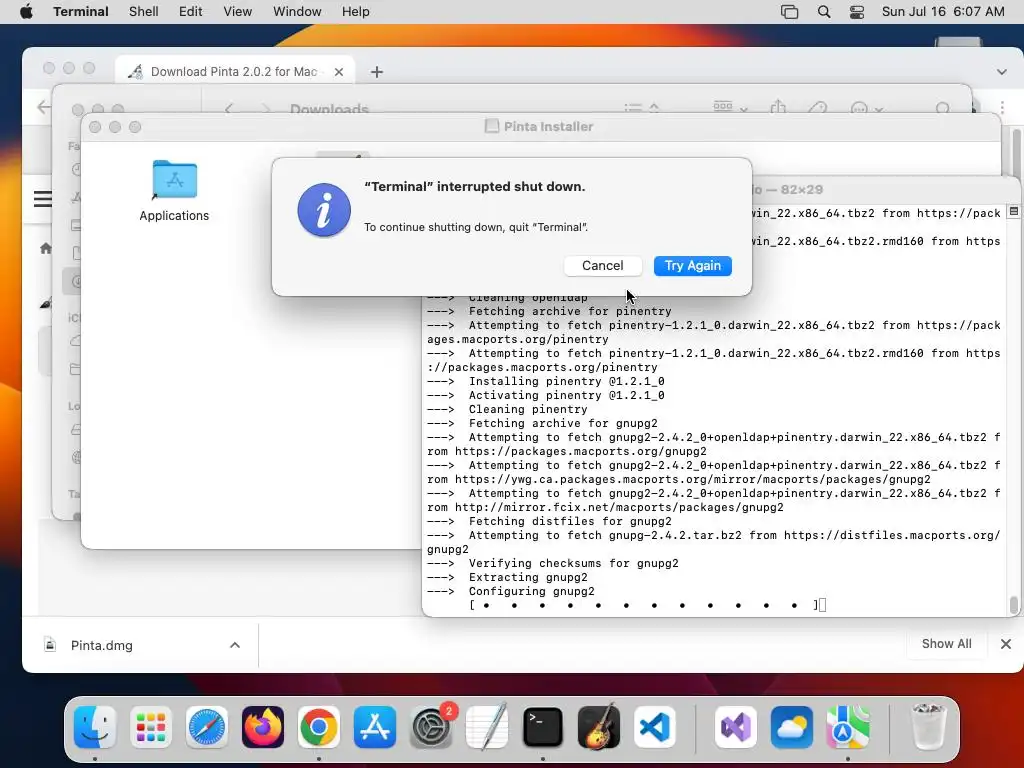Open Finder from the Dock
The width and height of the screenshot is (1024, 768).
click(95, 727)
